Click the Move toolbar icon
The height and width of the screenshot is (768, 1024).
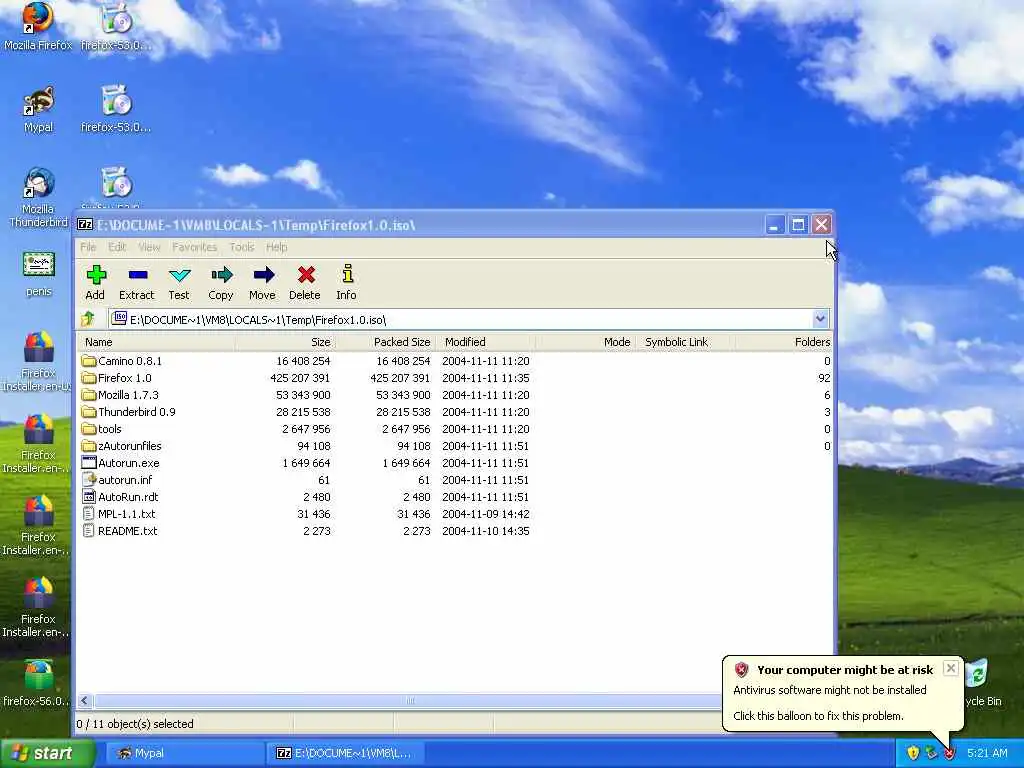pos(262,282)
